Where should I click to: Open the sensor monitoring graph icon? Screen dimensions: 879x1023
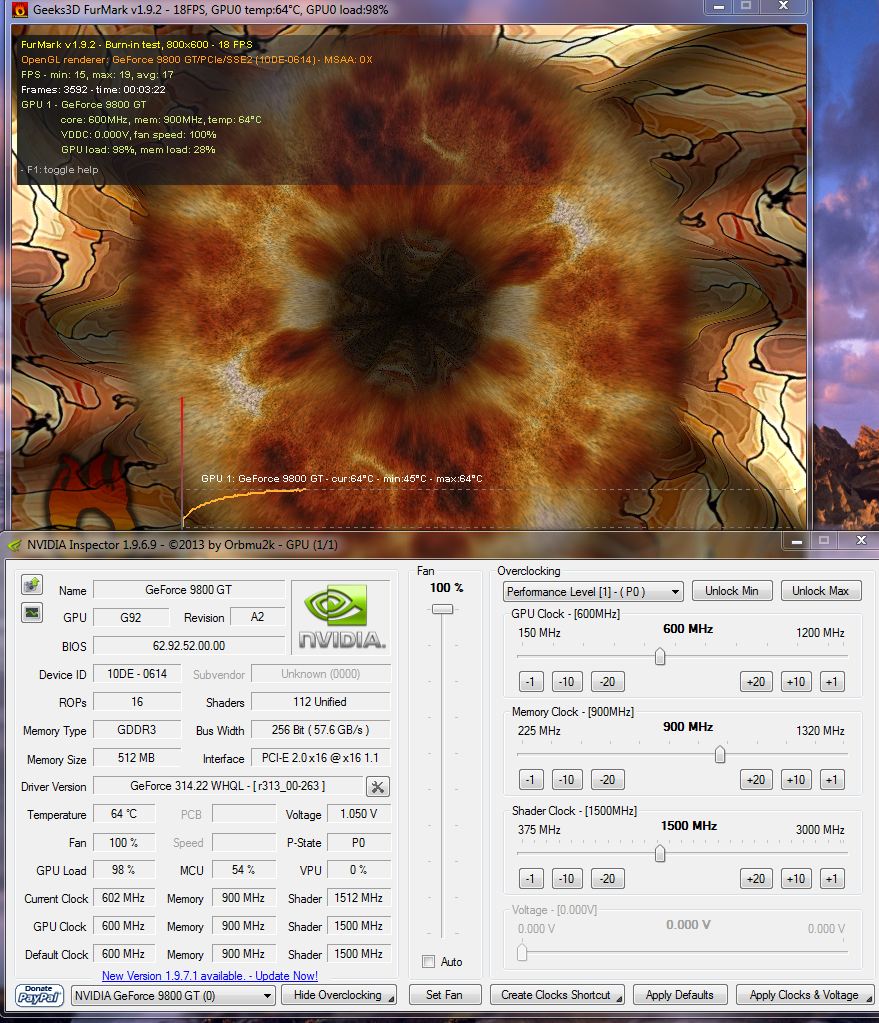tap(32, 613)
